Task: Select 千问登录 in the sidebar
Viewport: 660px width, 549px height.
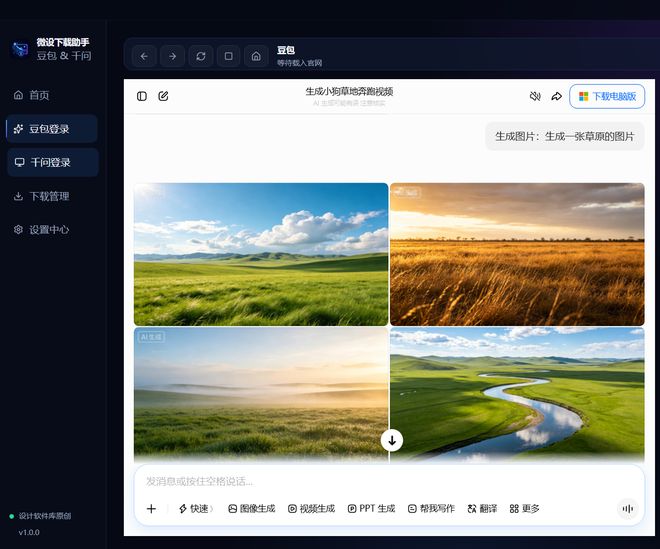Action: 53,162
